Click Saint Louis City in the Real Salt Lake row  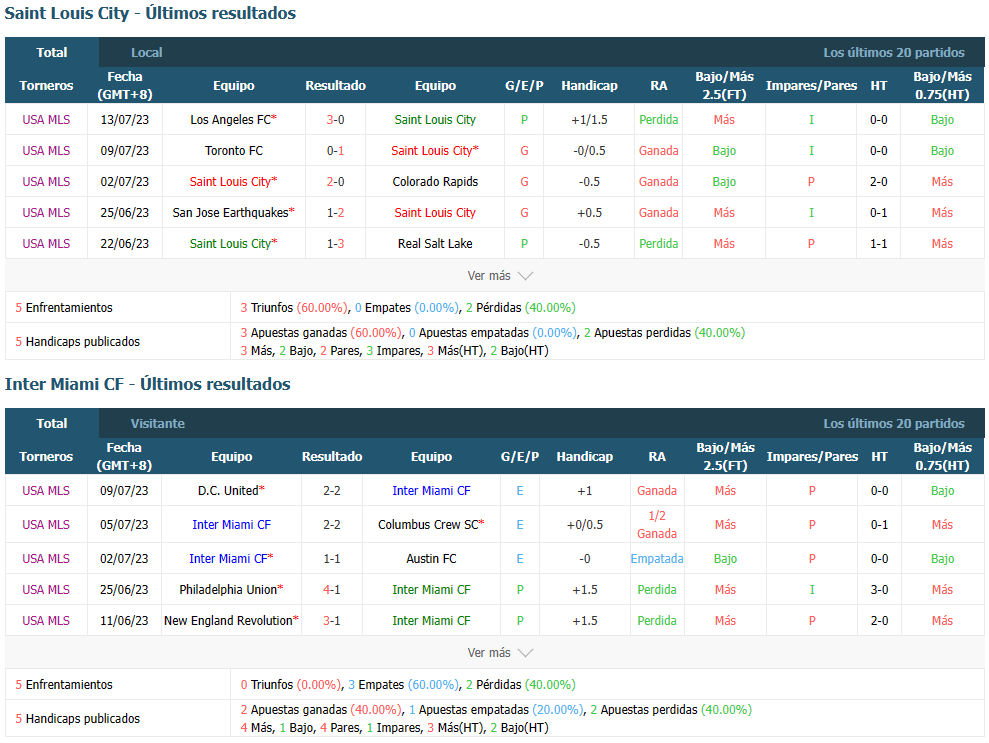[x=233, y=243]
